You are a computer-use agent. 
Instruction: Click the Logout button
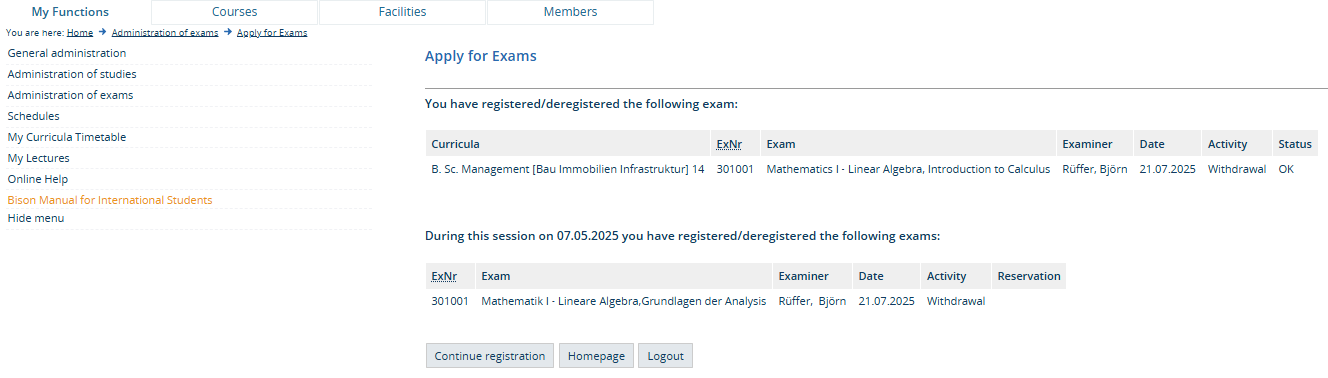[665, 356]
